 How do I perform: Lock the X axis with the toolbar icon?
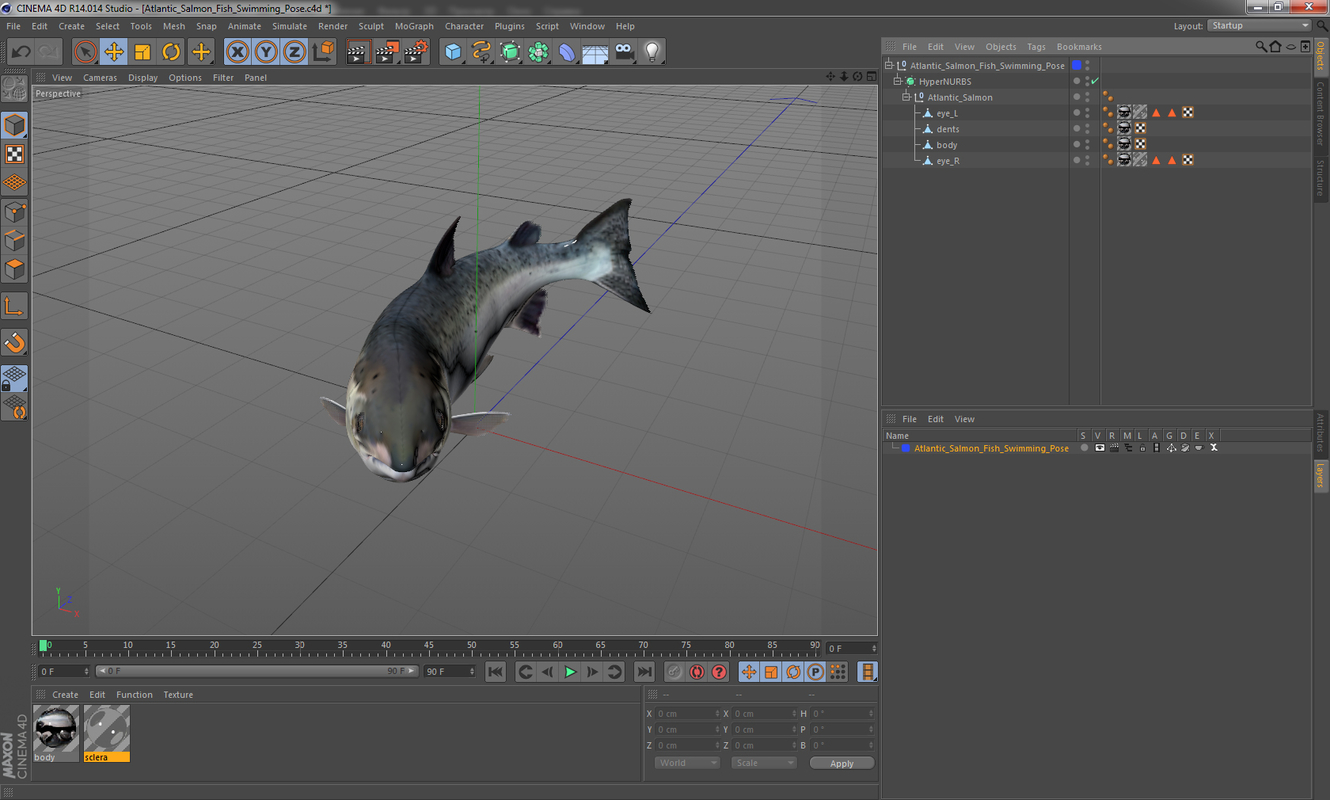pos(237,51)
